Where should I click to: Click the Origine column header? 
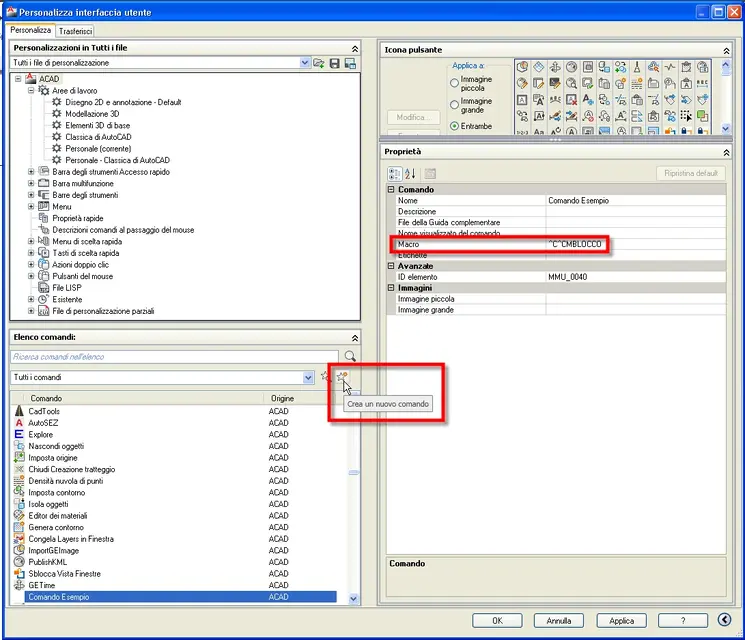click(282, 398)
